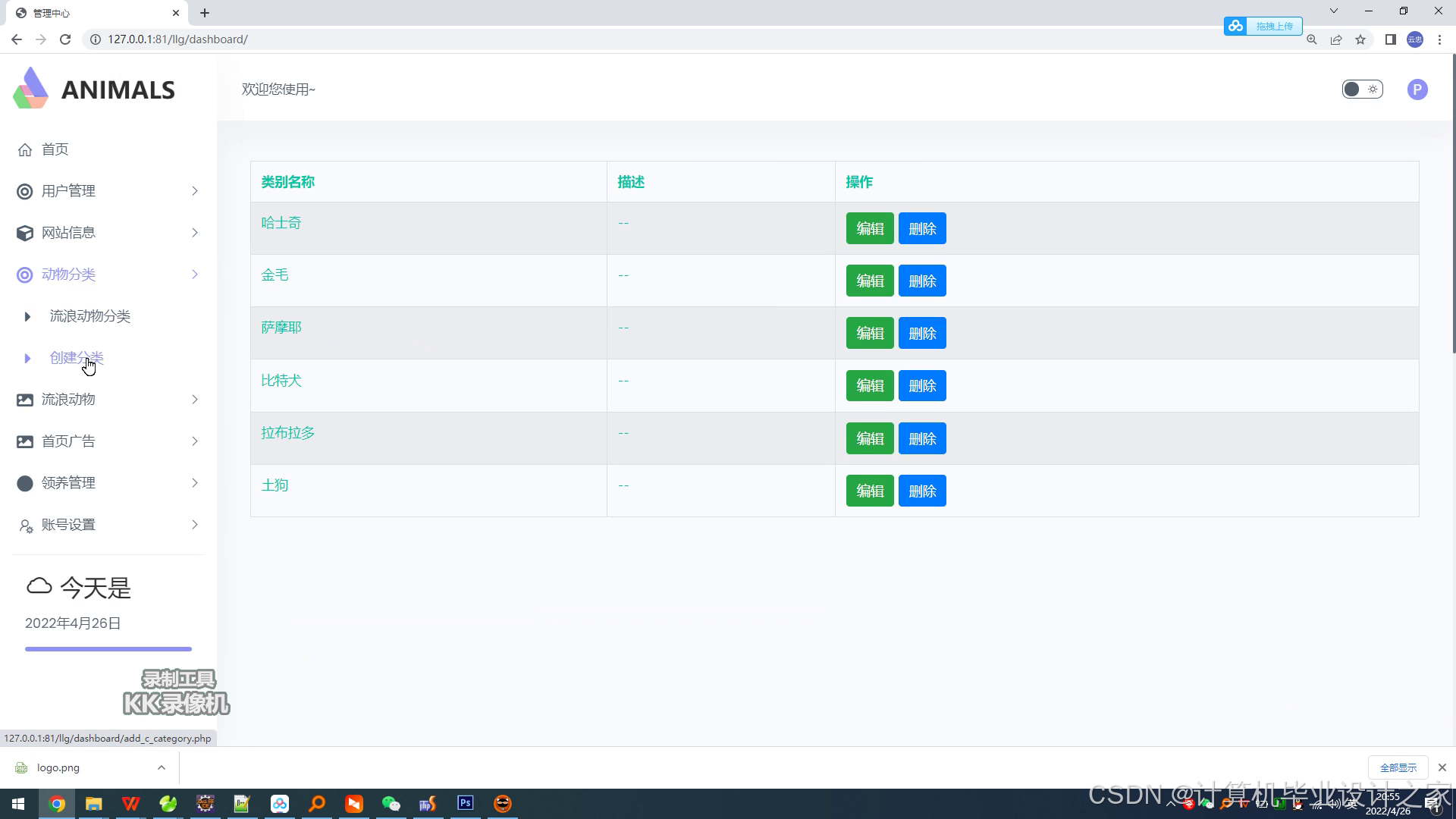Image resolution: width=1456 pixels, height=819 pixels.
Task: Open File Explorer from the taskbar
Action: click(x=93, y=803)
